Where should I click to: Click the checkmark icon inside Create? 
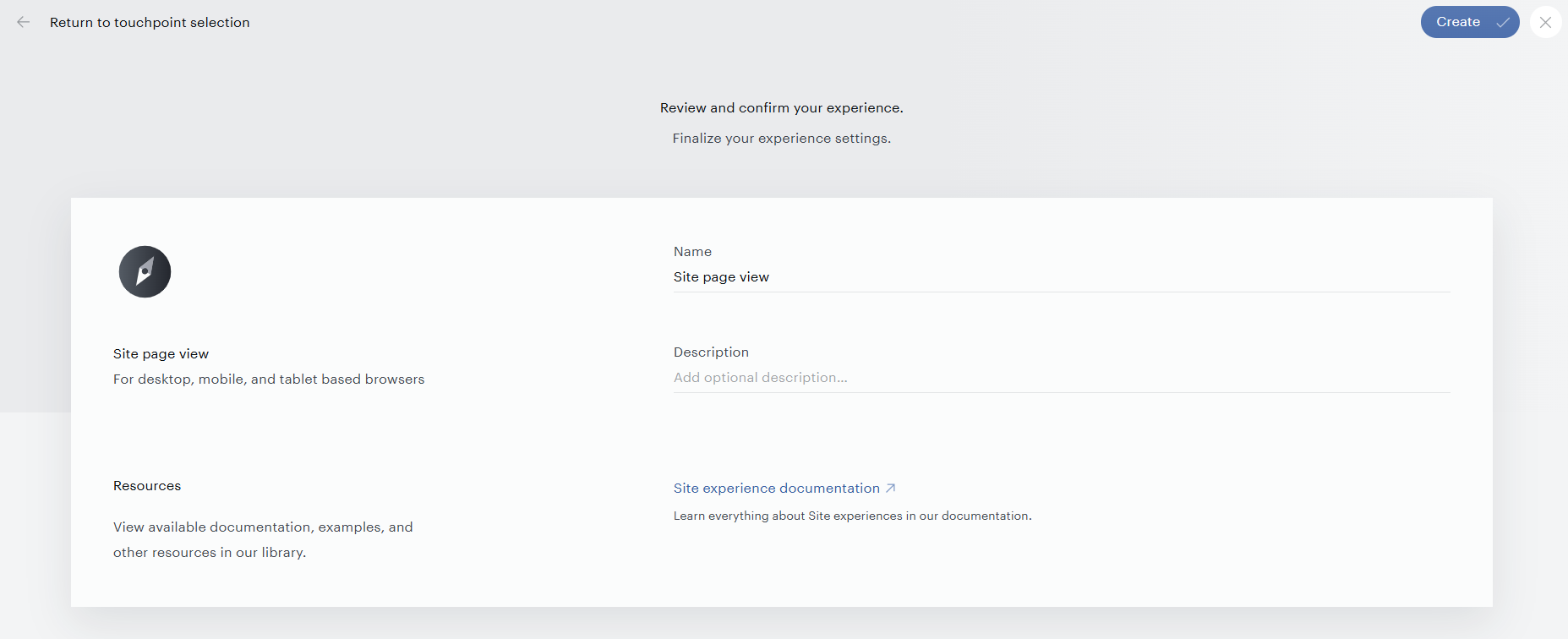(1503, 23)
